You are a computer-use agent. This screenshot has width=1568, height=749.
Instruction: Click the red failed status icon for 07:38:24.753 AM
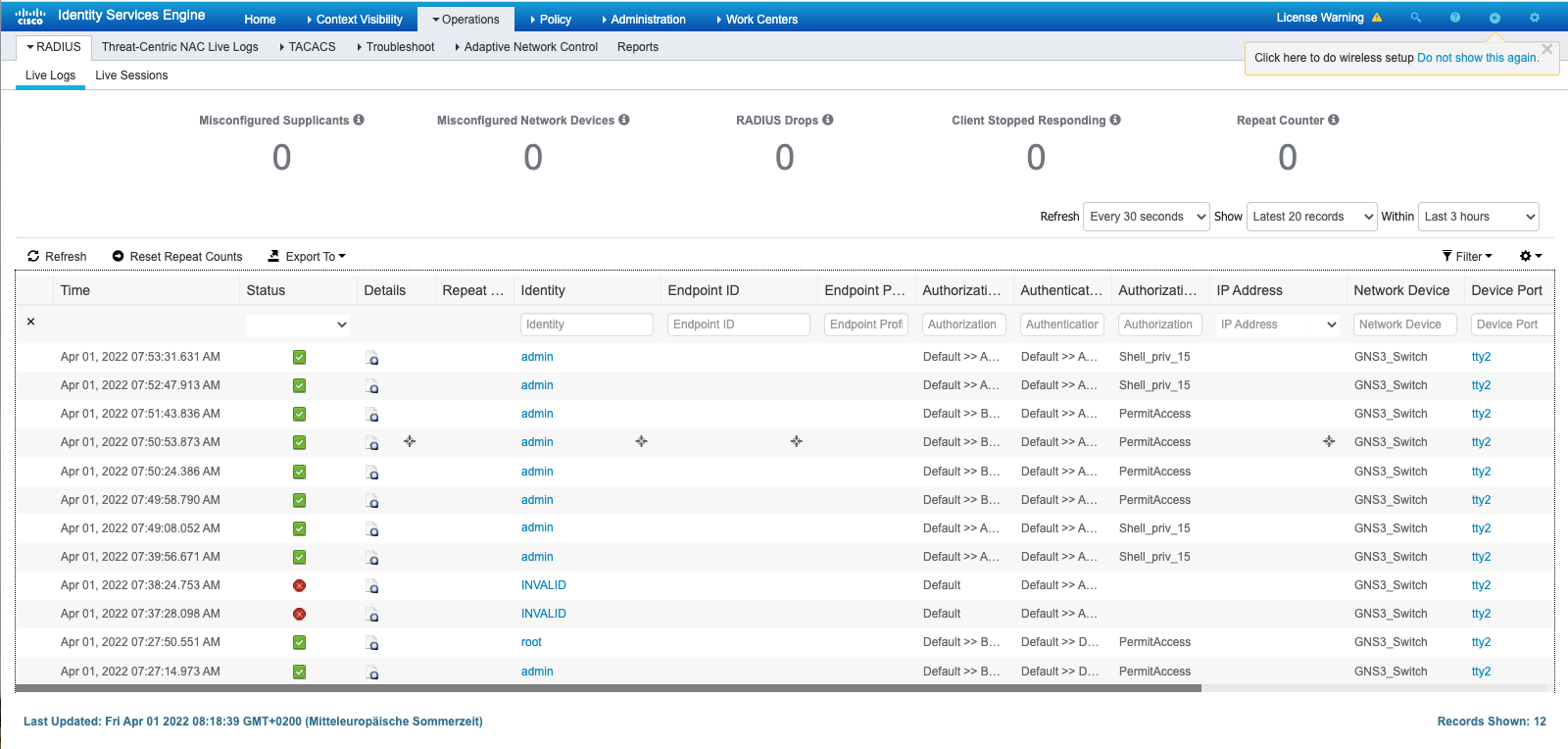click(x=300, y=586)
